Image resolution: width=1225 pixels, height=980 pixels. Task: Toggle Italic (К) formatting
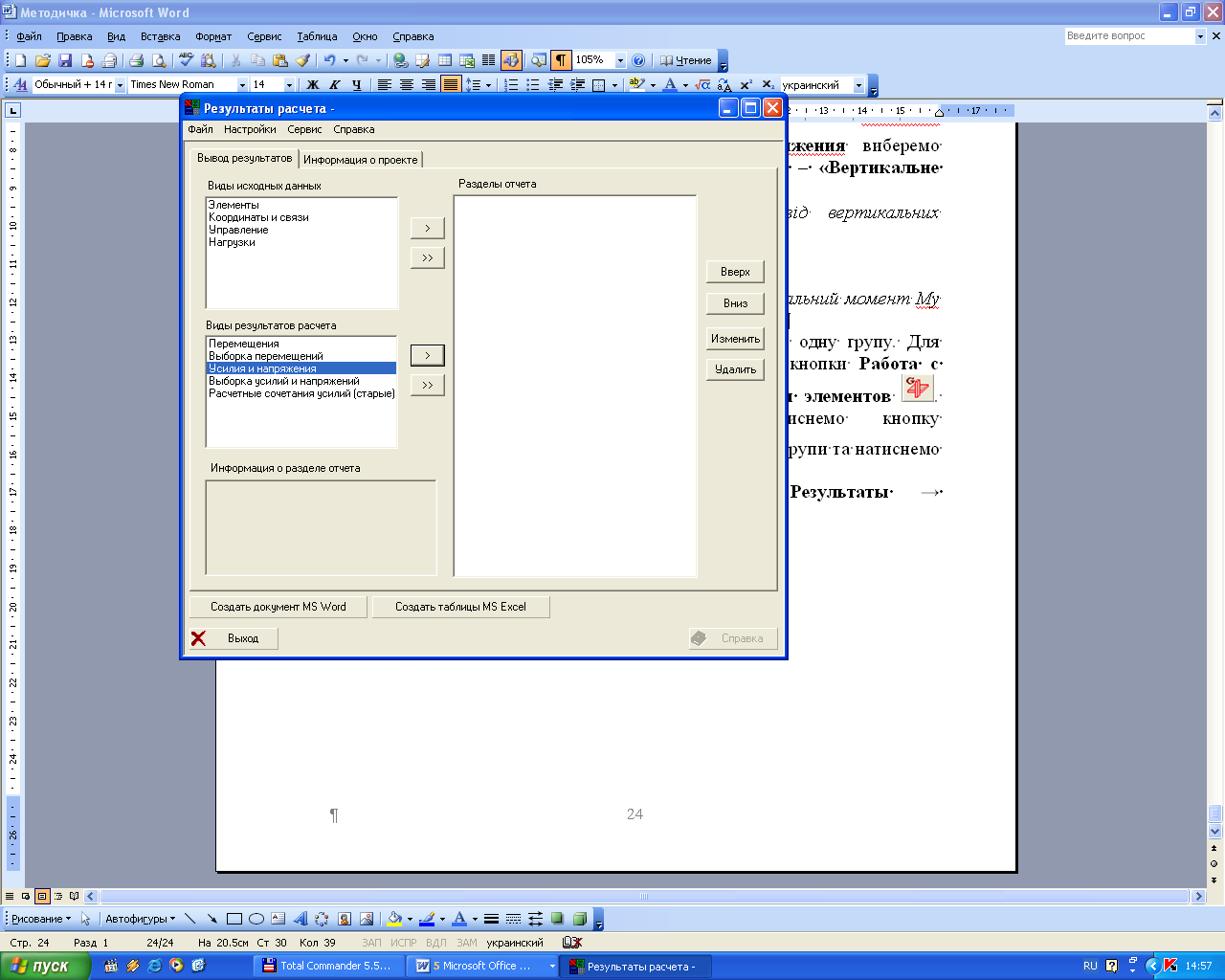coord(334,85)
